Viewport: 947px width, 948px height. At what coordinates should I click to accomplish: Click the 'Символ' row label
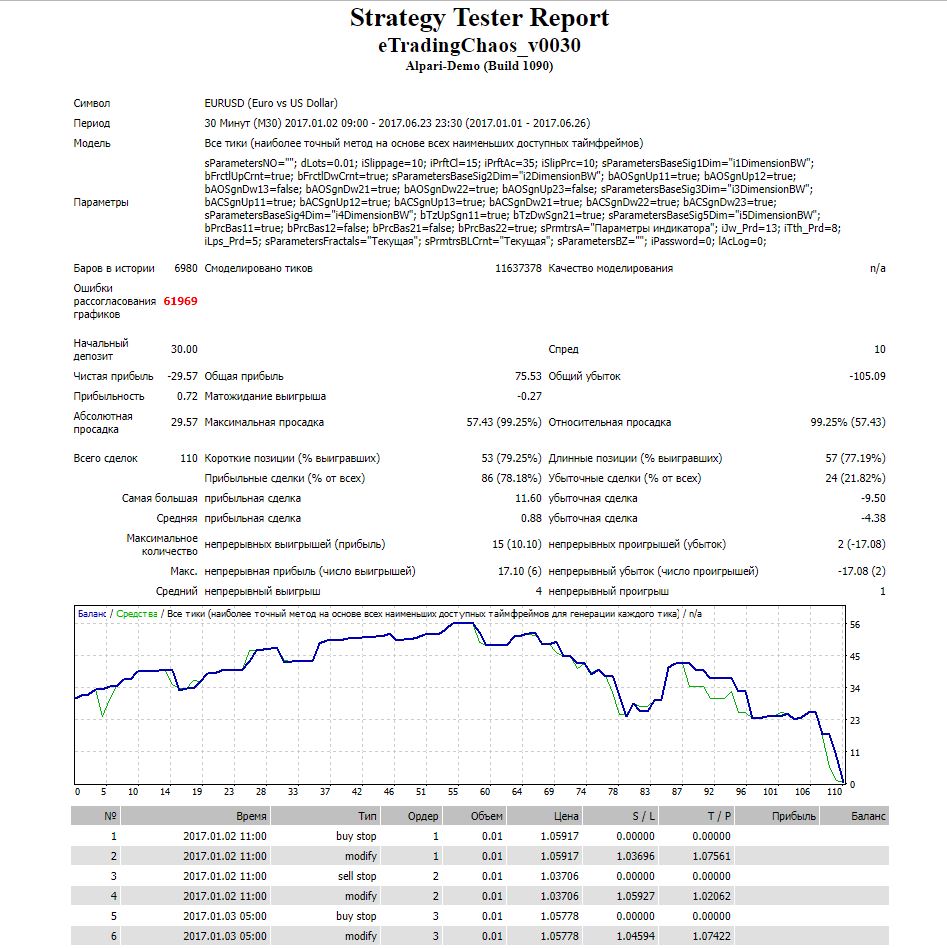[x=92, y=103]
